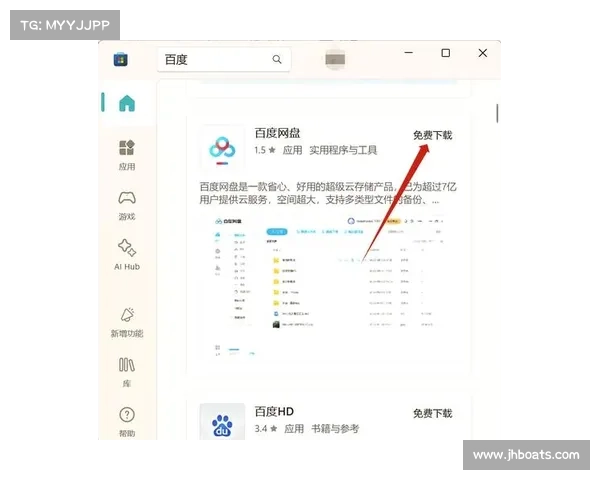Click the 百度网盘 description text
This screenshot has width=600, height=480.
[x=328, y=193]
